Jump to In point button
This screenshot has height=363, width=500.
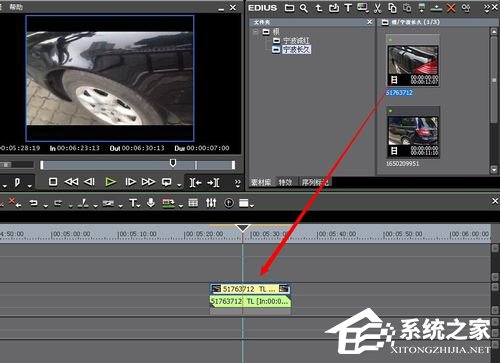(195, 182)
